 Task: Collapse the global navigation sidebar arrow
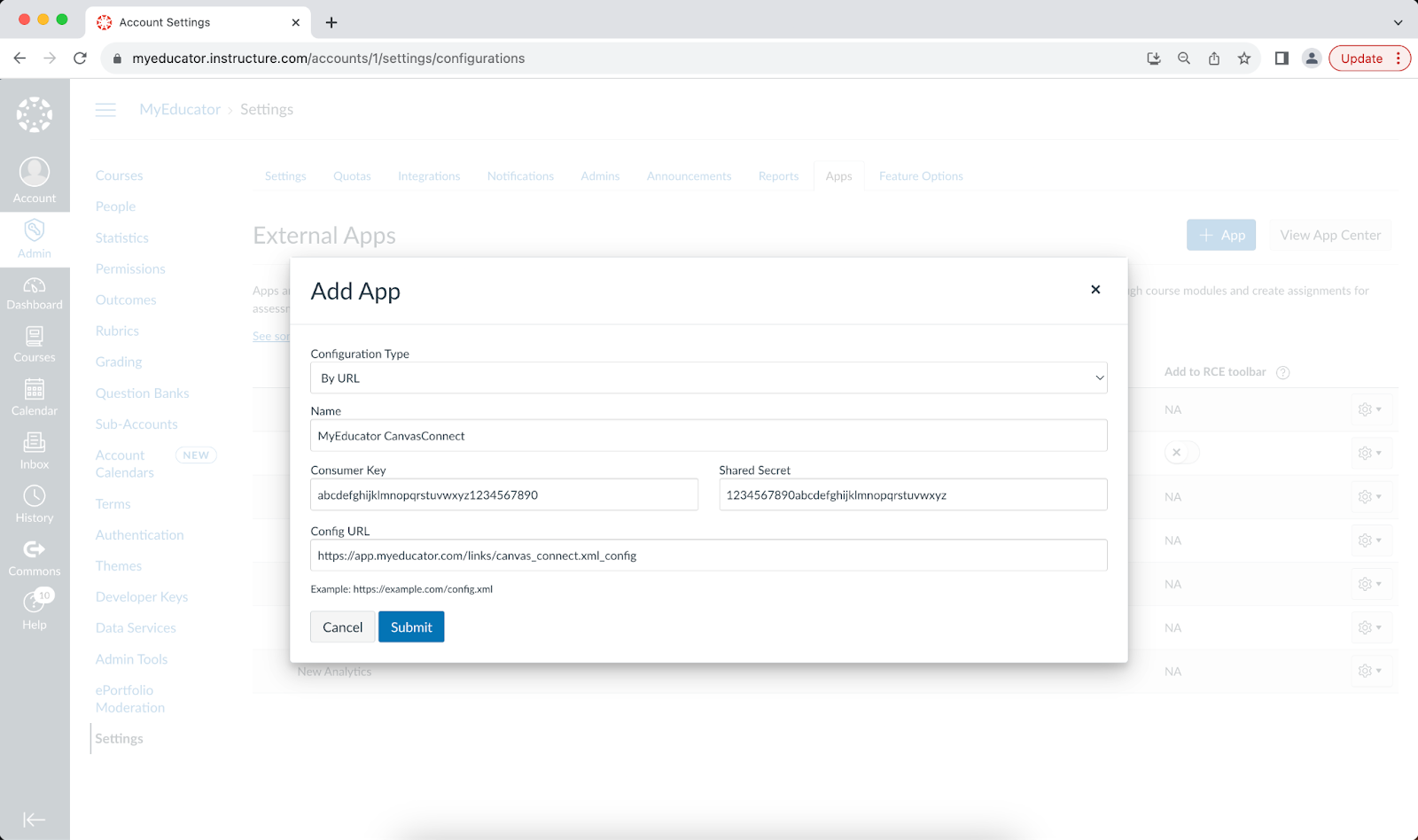coord(35,820)
